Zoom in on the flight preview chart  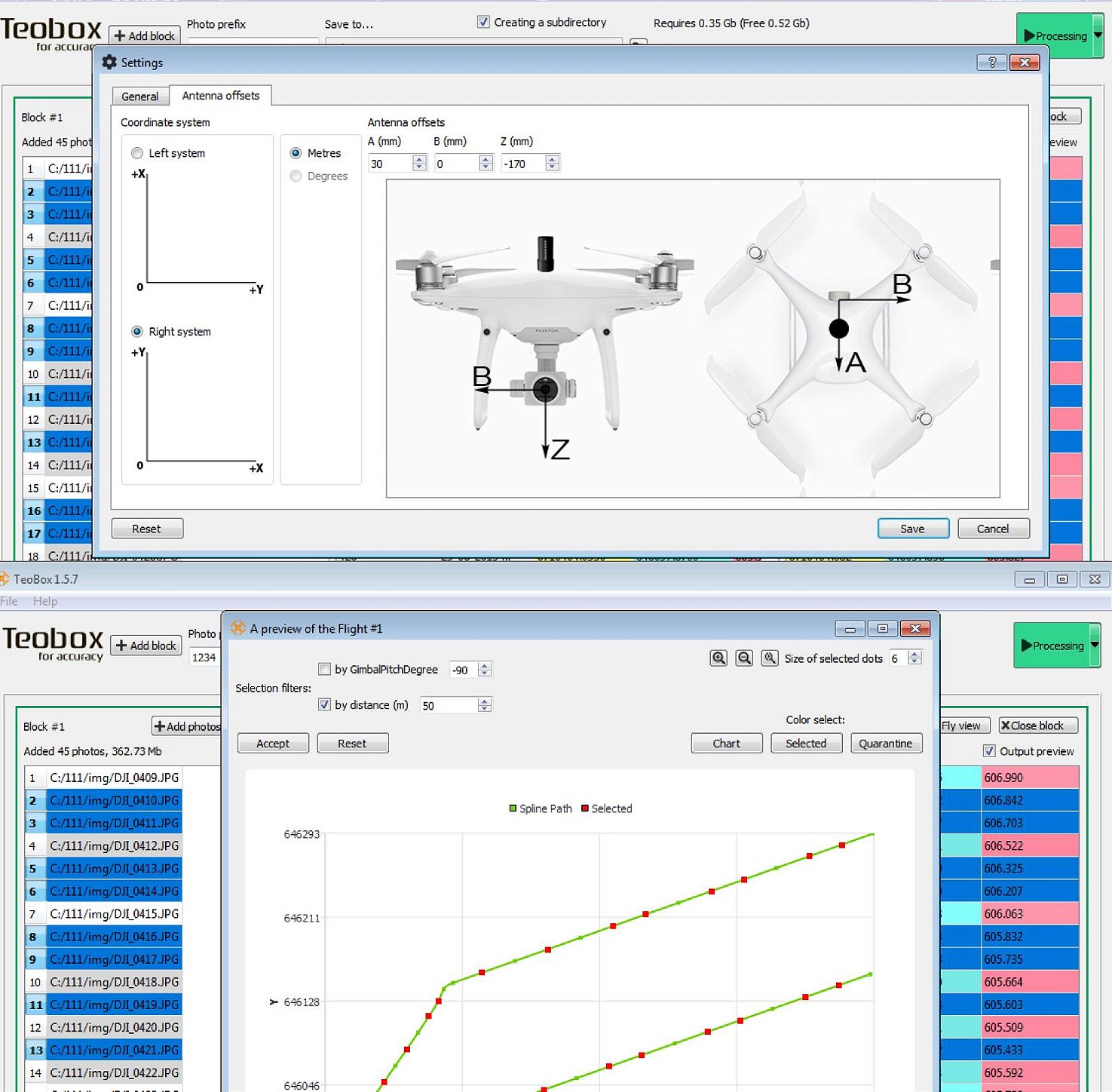pyautogui.click(x=718, y=658)
